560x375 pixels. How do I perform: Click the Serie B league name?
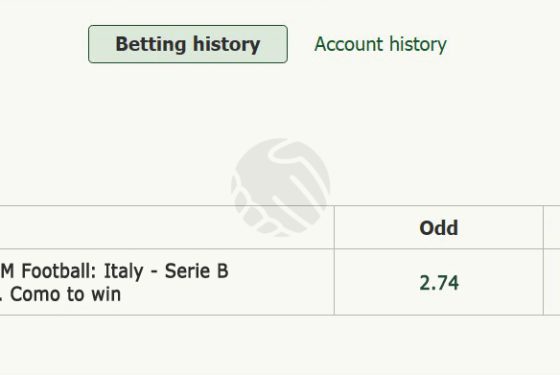pyautogui.click(x=196, y=271)
